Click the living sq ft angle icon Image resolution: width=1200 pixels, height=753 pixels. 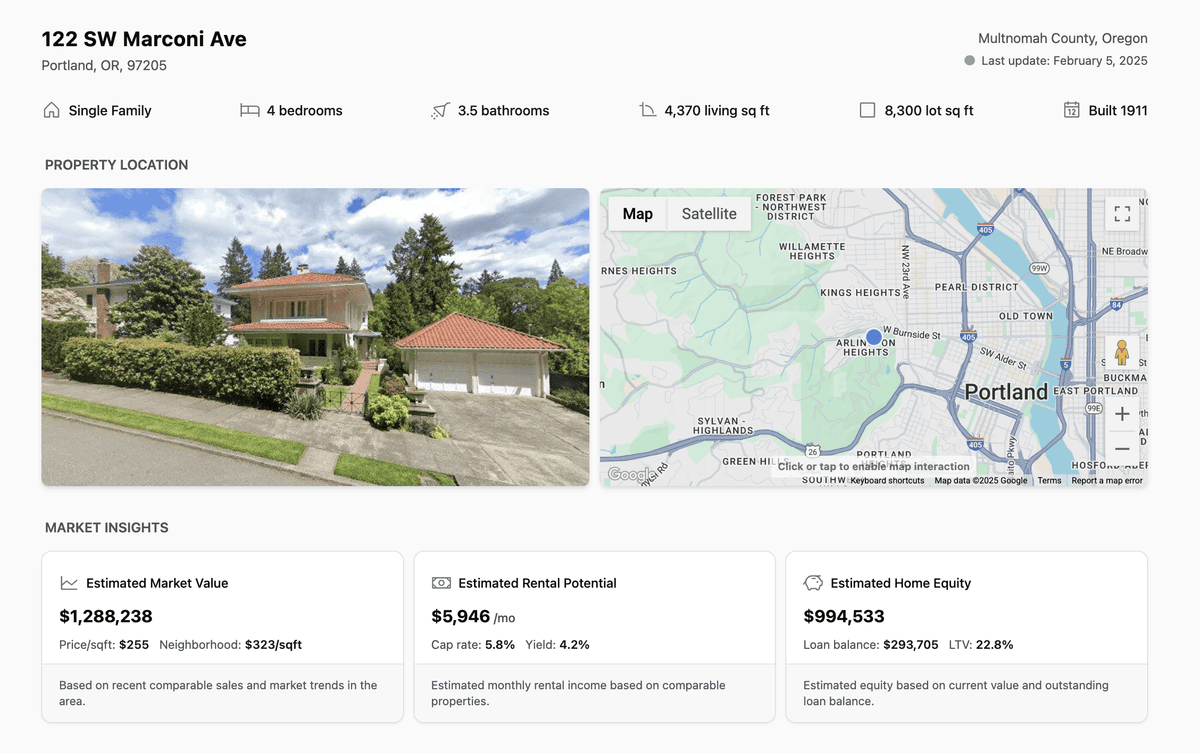click(x=647, y=110)
